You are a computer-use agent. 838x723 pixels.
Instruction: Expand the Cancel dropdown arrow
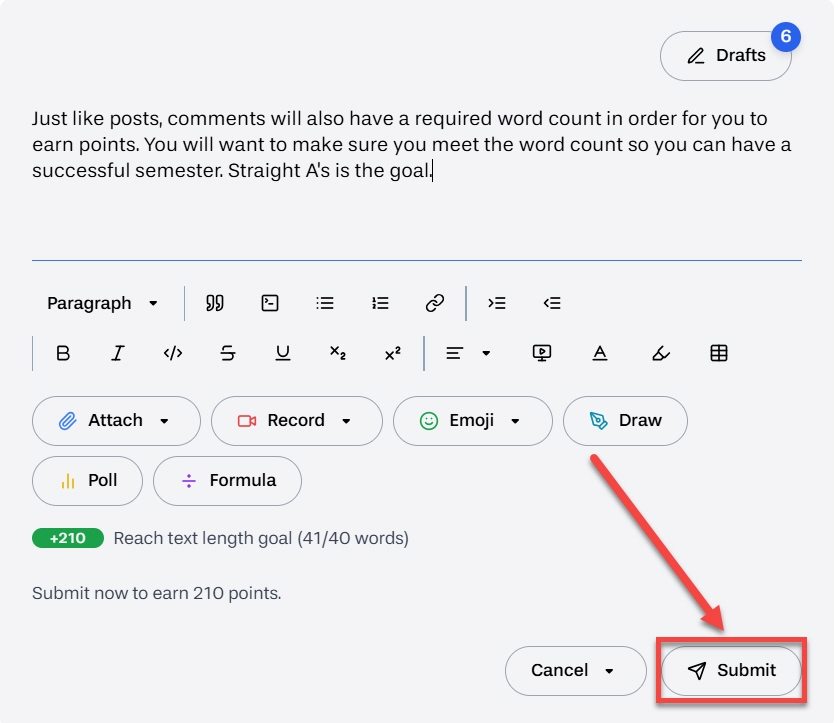point(609,671)
